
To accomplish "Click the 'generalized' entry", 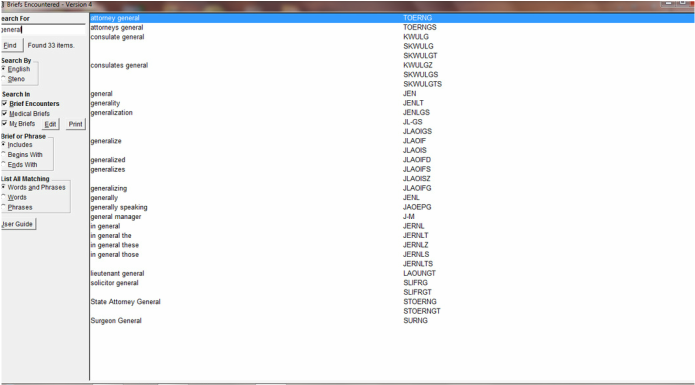I will (108, 159).
